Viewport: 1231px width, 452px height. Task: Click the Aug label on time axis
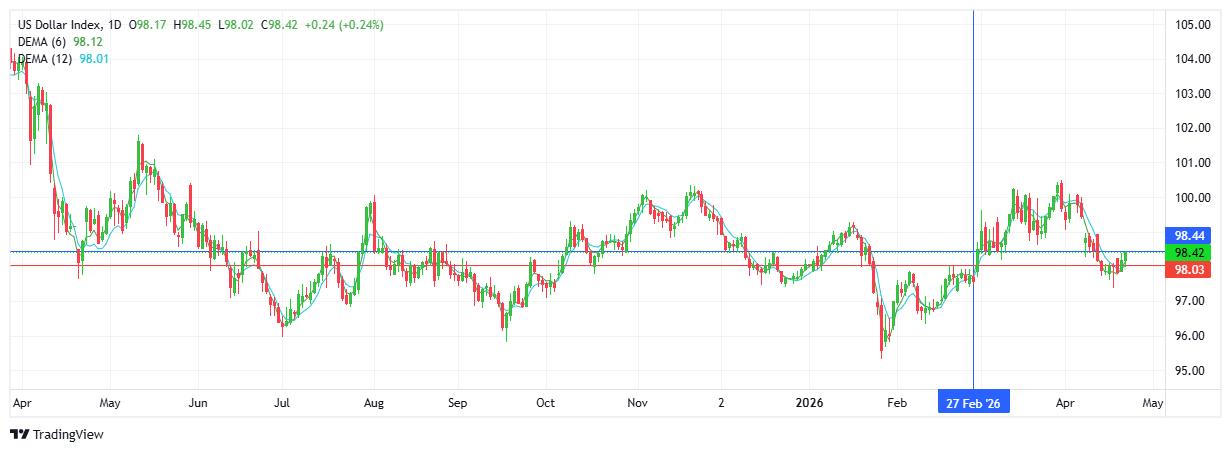tap(373, 404)
